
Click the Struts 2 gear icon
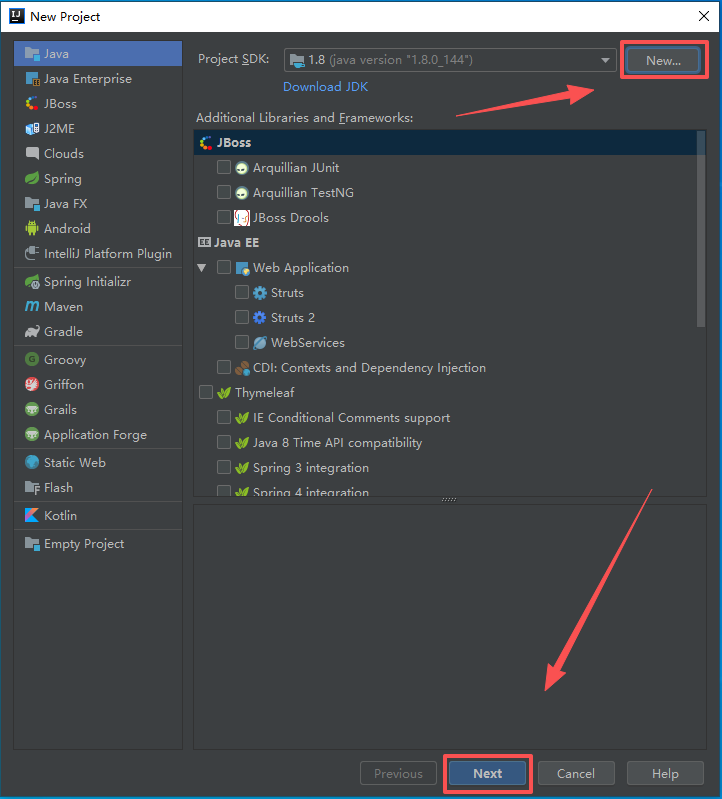[260, 317]
